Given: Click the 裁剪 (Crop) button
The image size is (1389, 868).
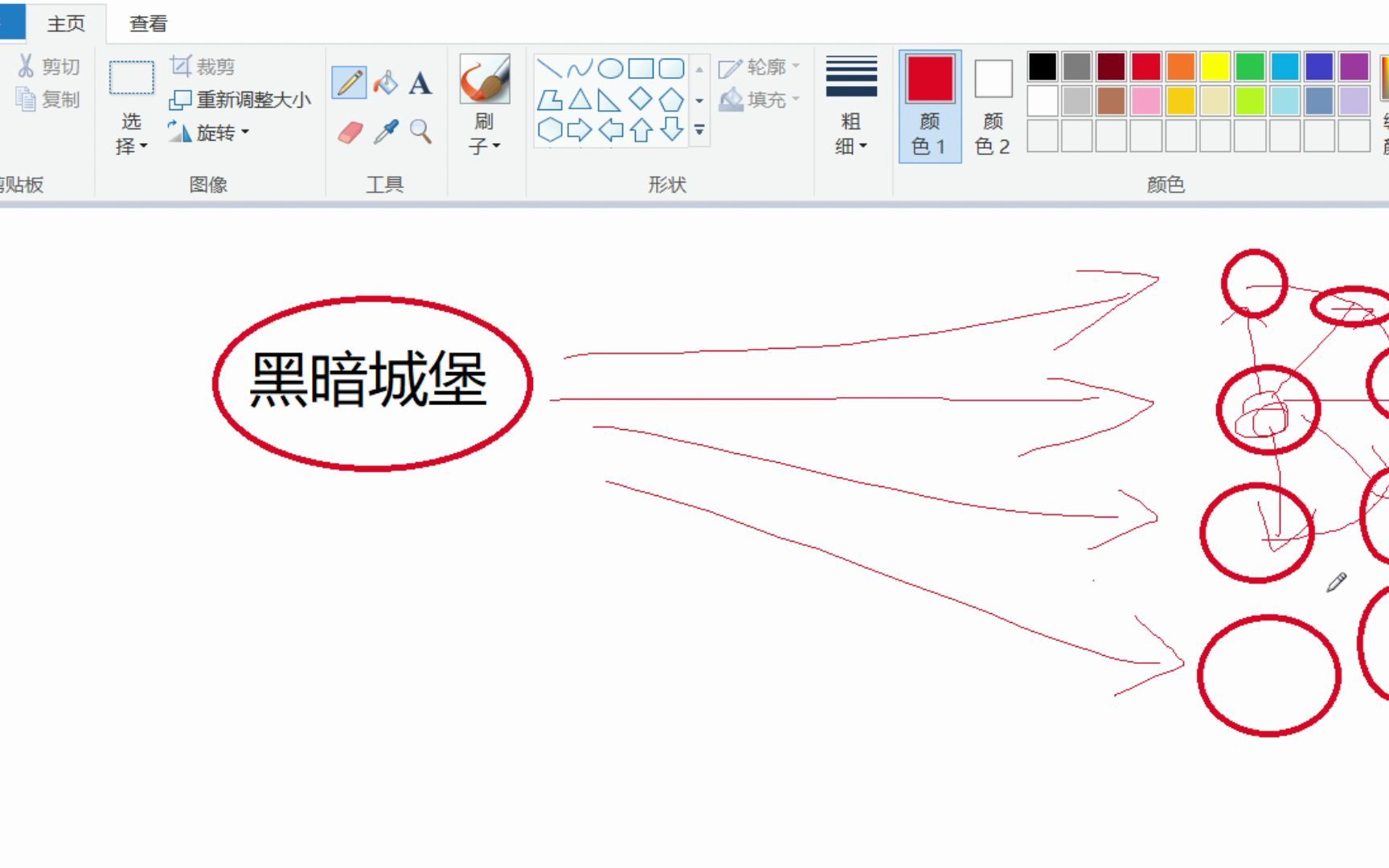Looking at the screenshot, I should [203, 66].
